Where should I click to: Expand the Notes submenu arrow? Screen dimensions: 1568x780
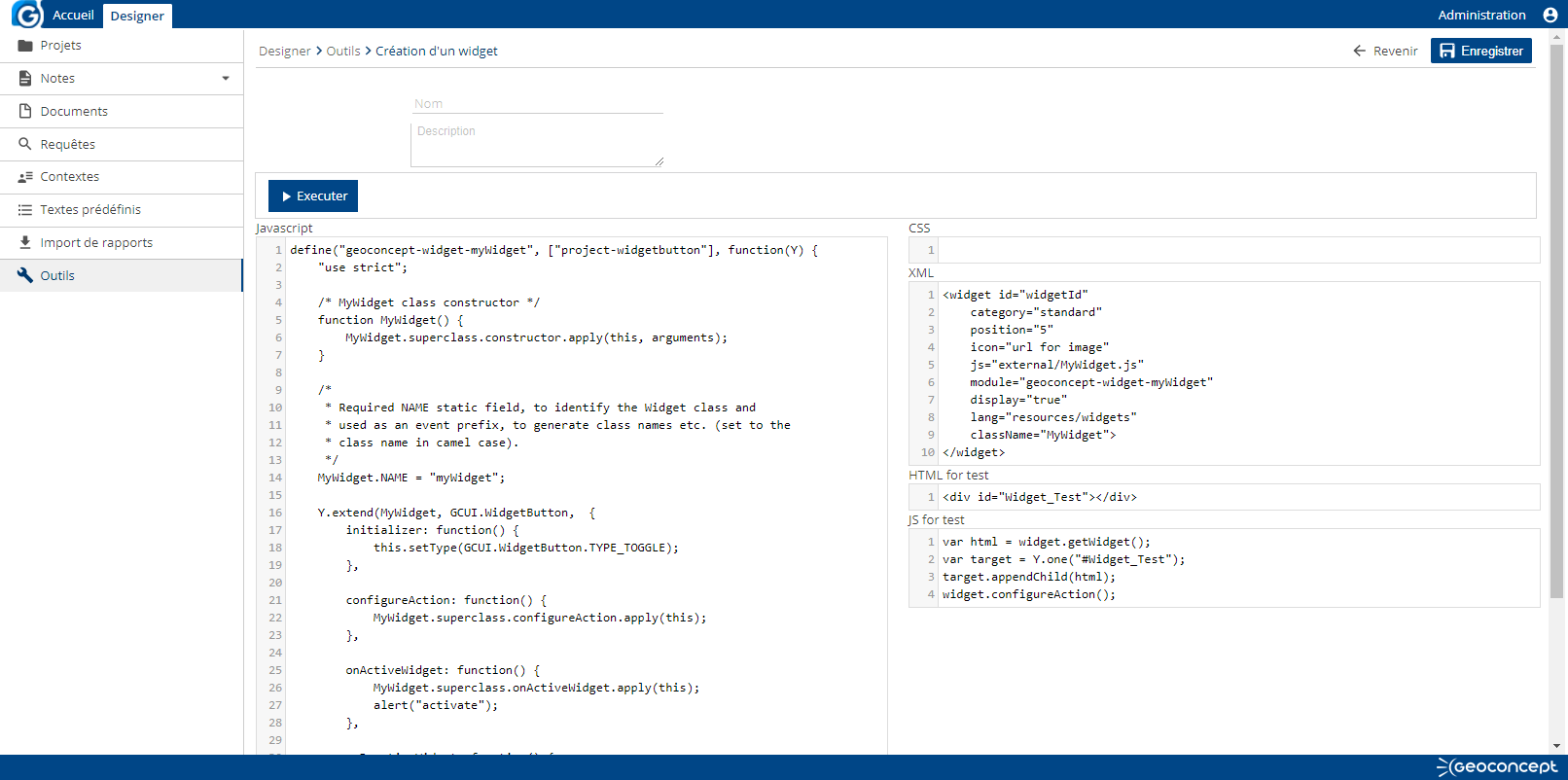(x=226, y=79)
